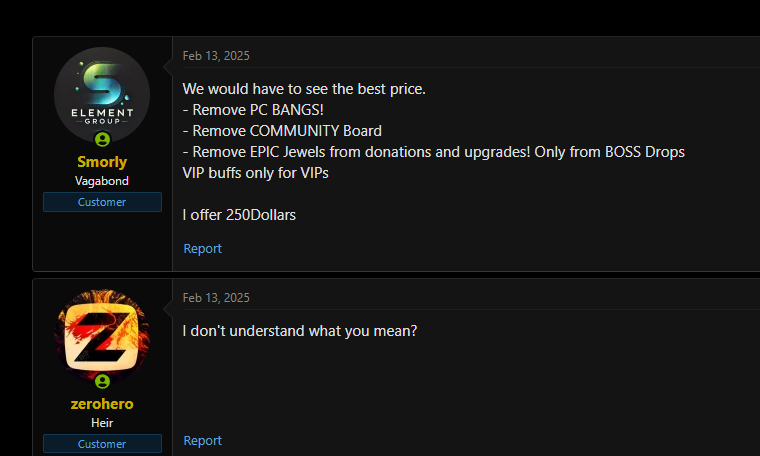Image resolution: width=760 pixels, height=456 pixels.
Task: Click 'We would have to see the best price' text
Action: click(304, 89)
